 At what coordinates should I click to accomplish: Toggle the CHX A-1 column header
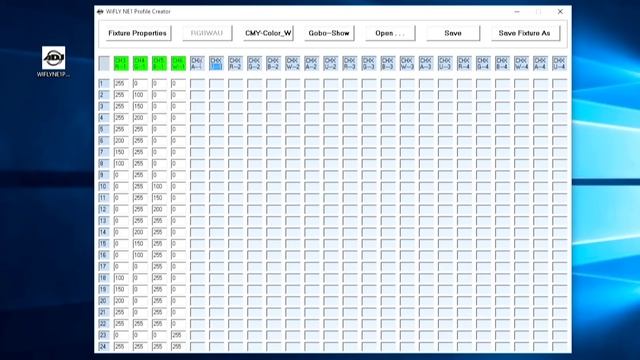(x=197, y=63)
